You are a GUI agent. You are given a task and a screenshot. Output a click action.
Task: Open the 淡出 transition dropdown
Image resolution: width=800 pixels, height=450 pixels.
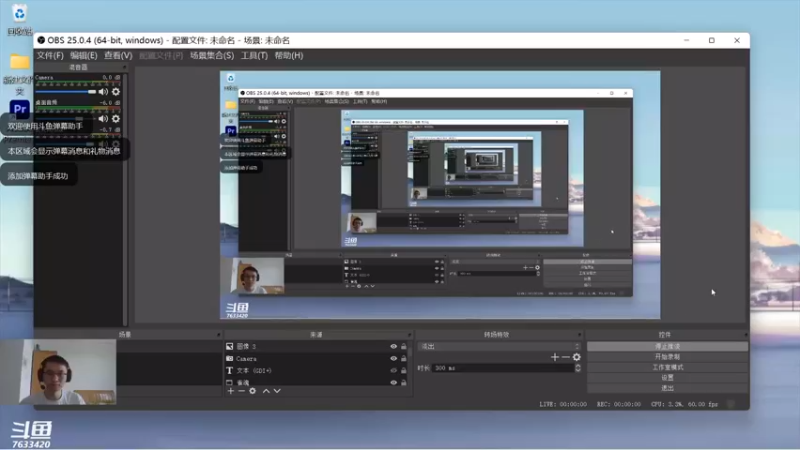[499, 346]
